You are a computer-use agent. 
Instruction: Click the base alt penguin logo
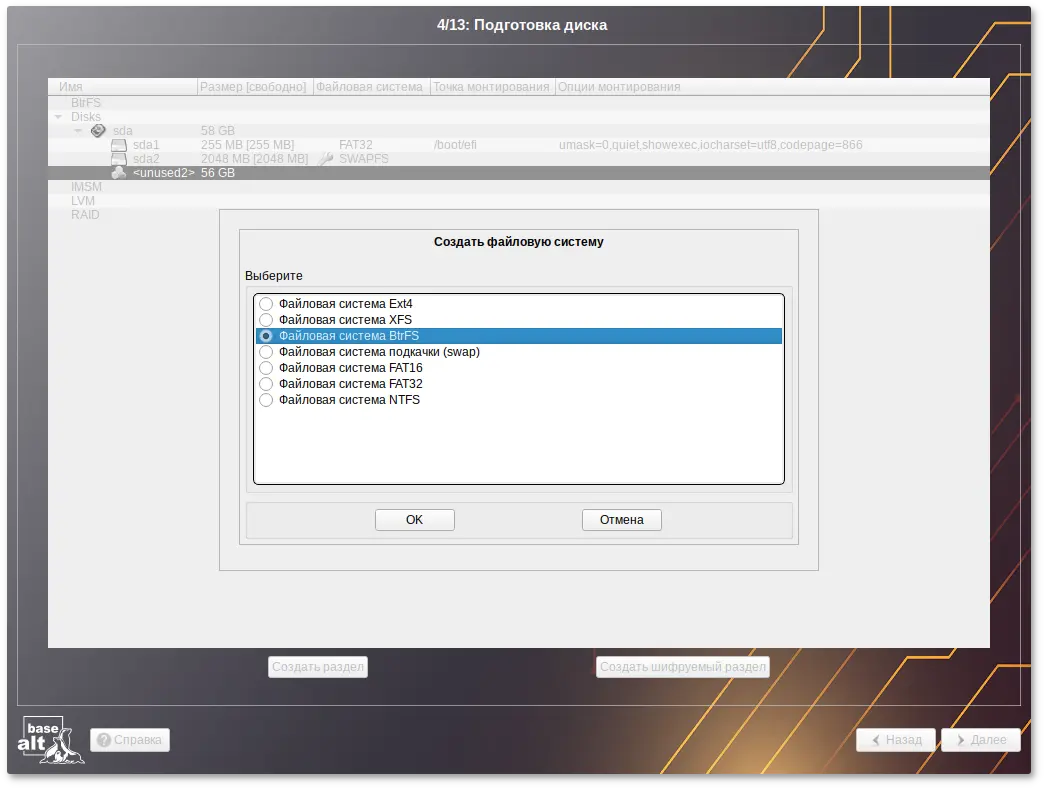point(50,740)
